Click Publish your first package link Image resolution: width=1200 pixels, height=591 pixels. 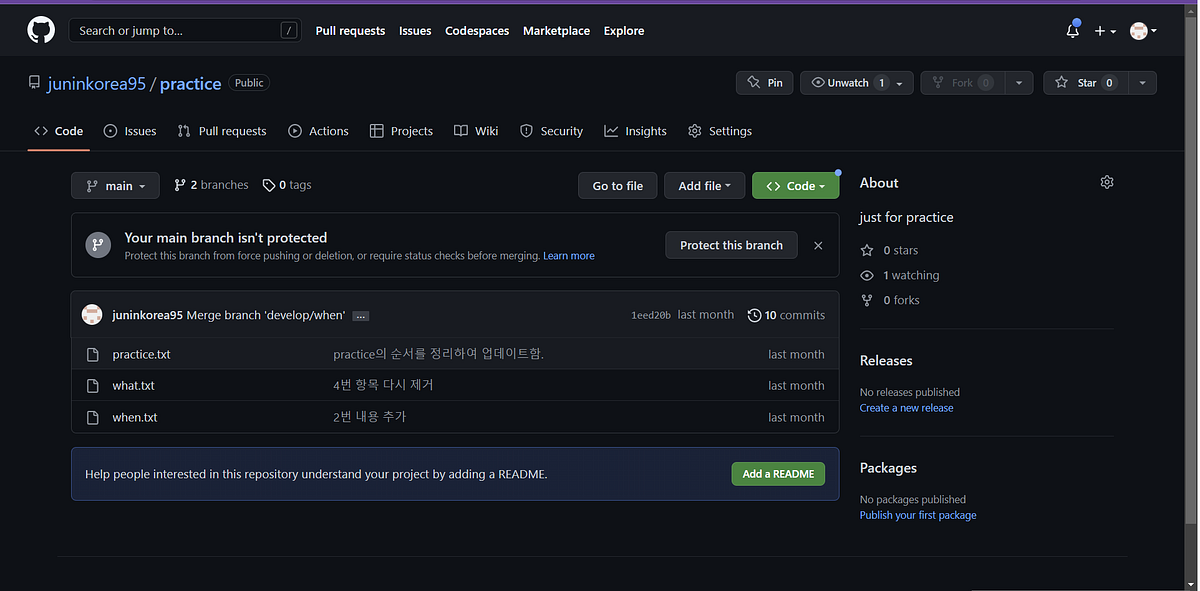(x=918, y=515)
